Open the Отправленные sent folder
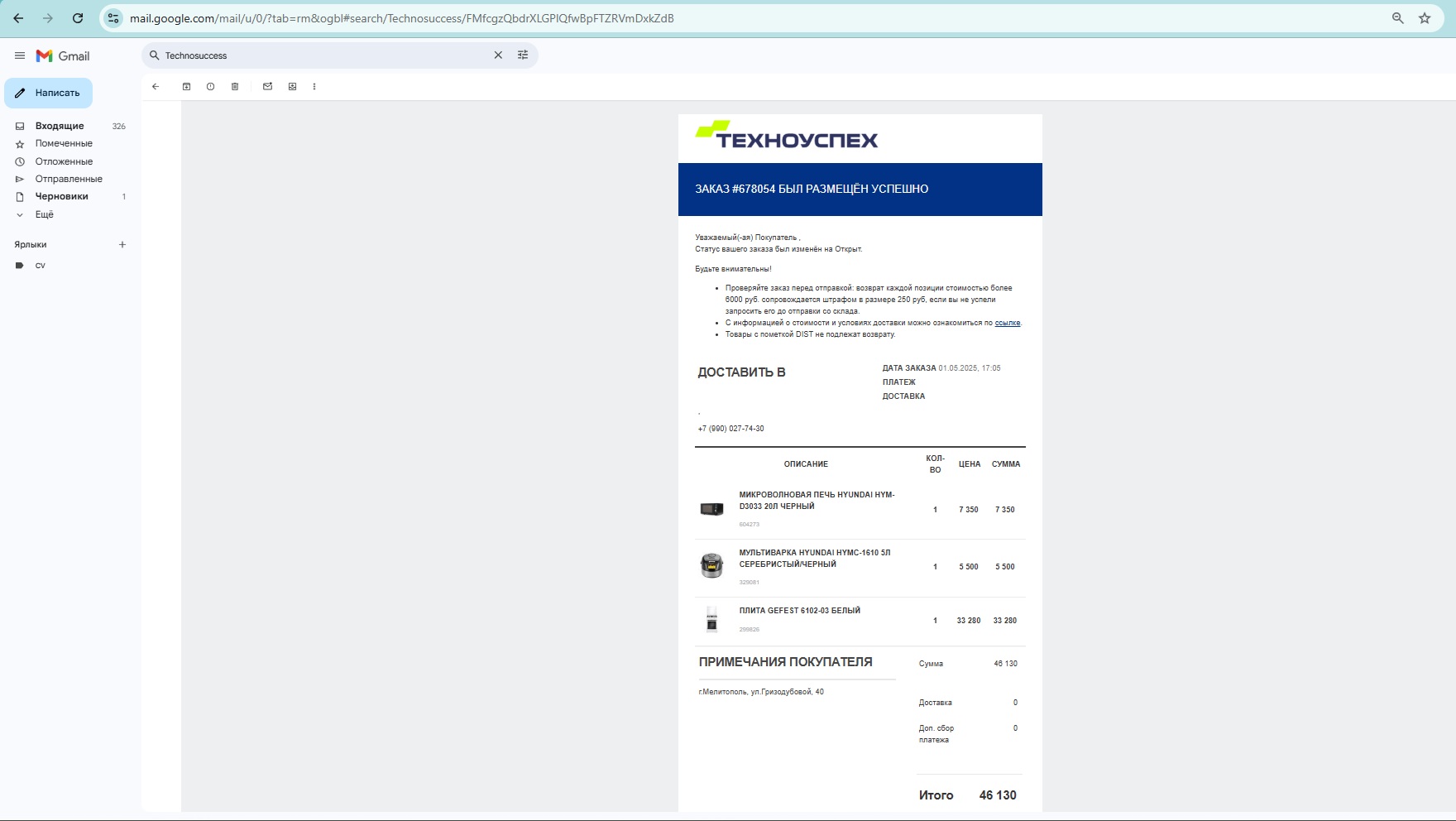Image resolution: width=1456 pixels, height=821 pixels. pos(69,179)
